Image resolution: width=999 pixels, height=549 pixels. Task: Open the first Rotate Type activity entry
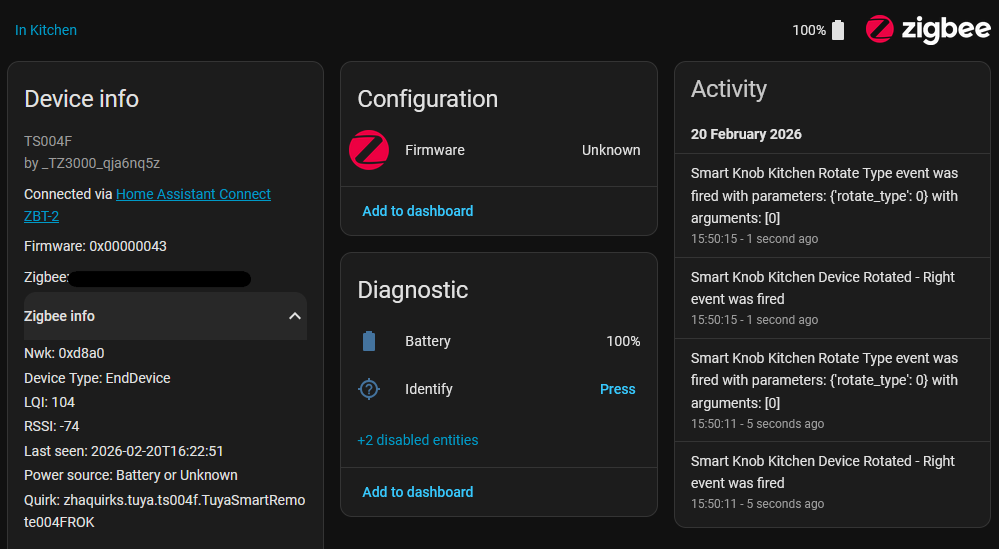[x=824, y=205]
